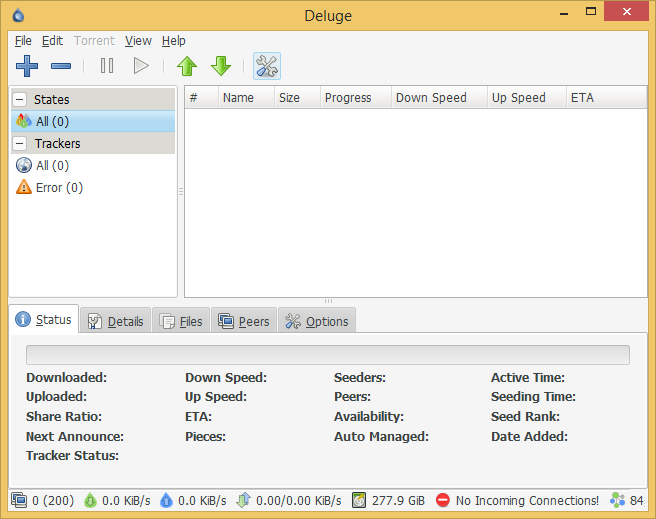Click the 0.00/0.00 KiB/s protocol traffic text

point(298,501)
